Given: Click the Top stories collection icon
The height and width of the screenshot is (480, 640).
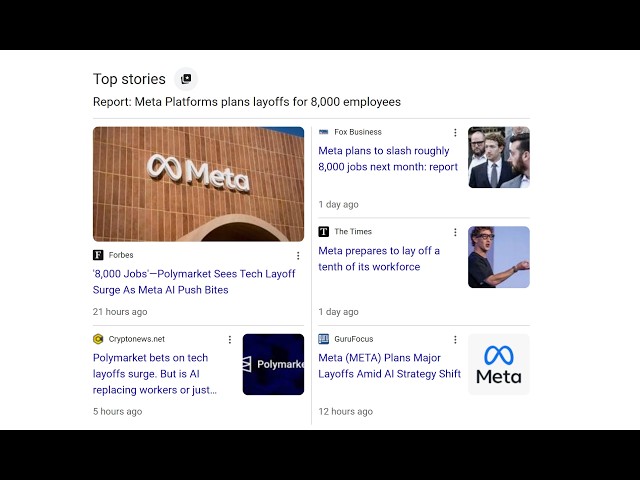Looking at the screenshot, I should click(x=186, y=79).
